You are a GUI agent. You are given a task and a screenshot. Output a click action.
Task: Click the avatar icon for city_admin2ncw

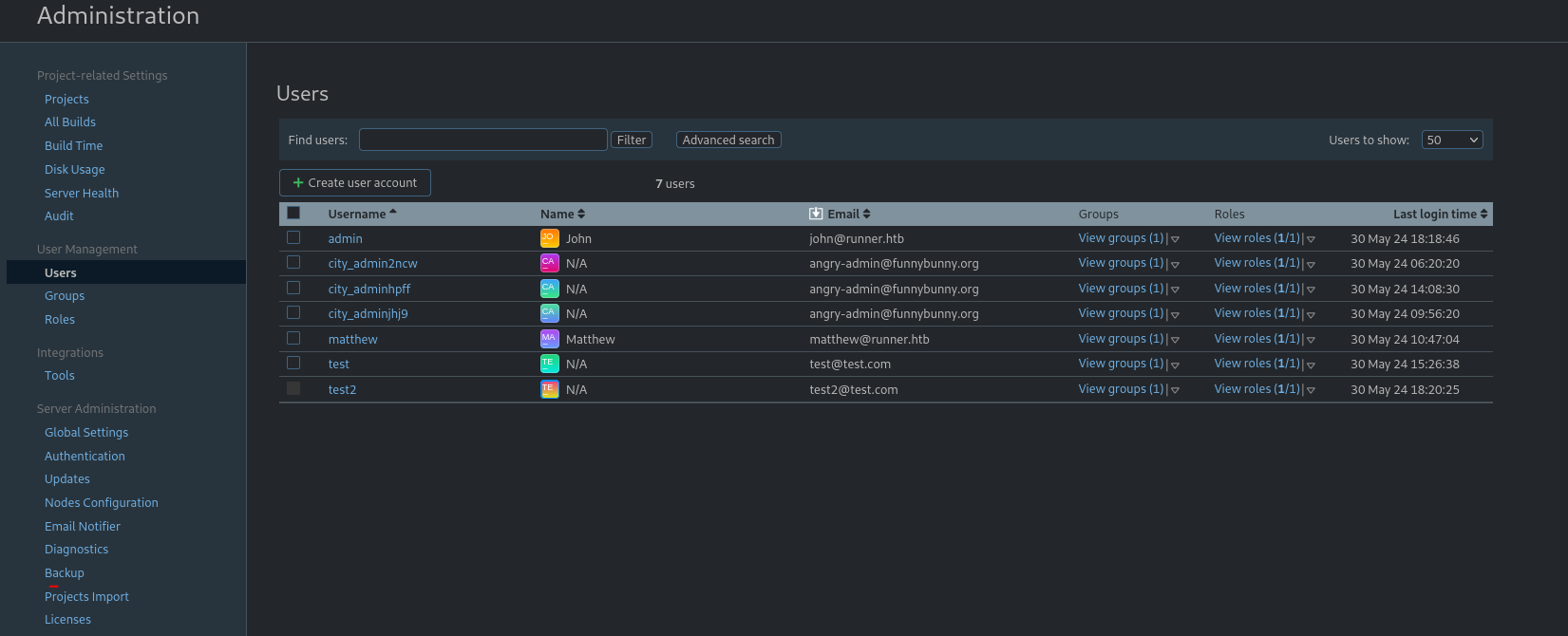549,263
